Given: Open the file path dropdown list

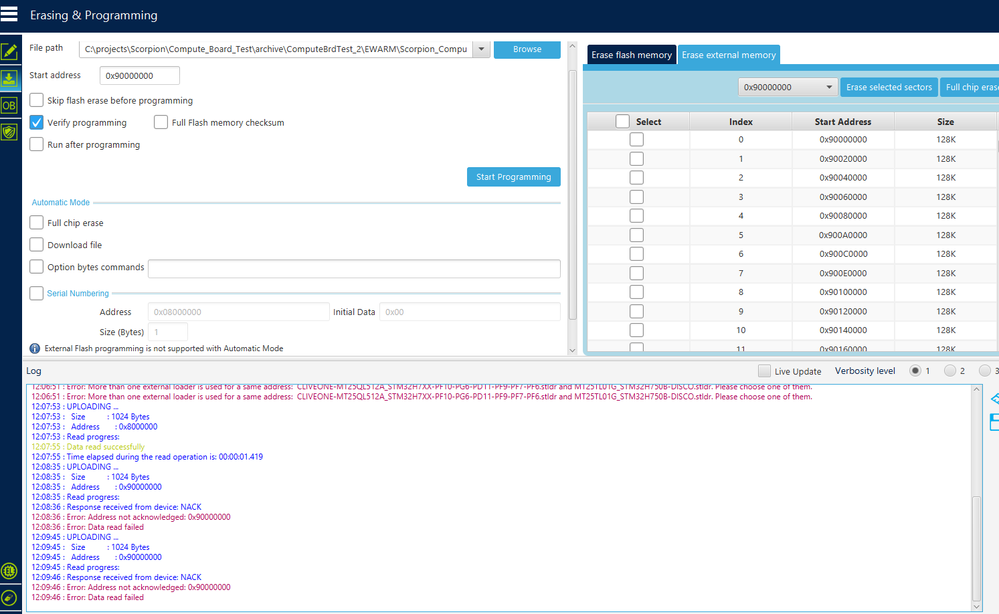Looking at the screenshot, I should point(480,48).
